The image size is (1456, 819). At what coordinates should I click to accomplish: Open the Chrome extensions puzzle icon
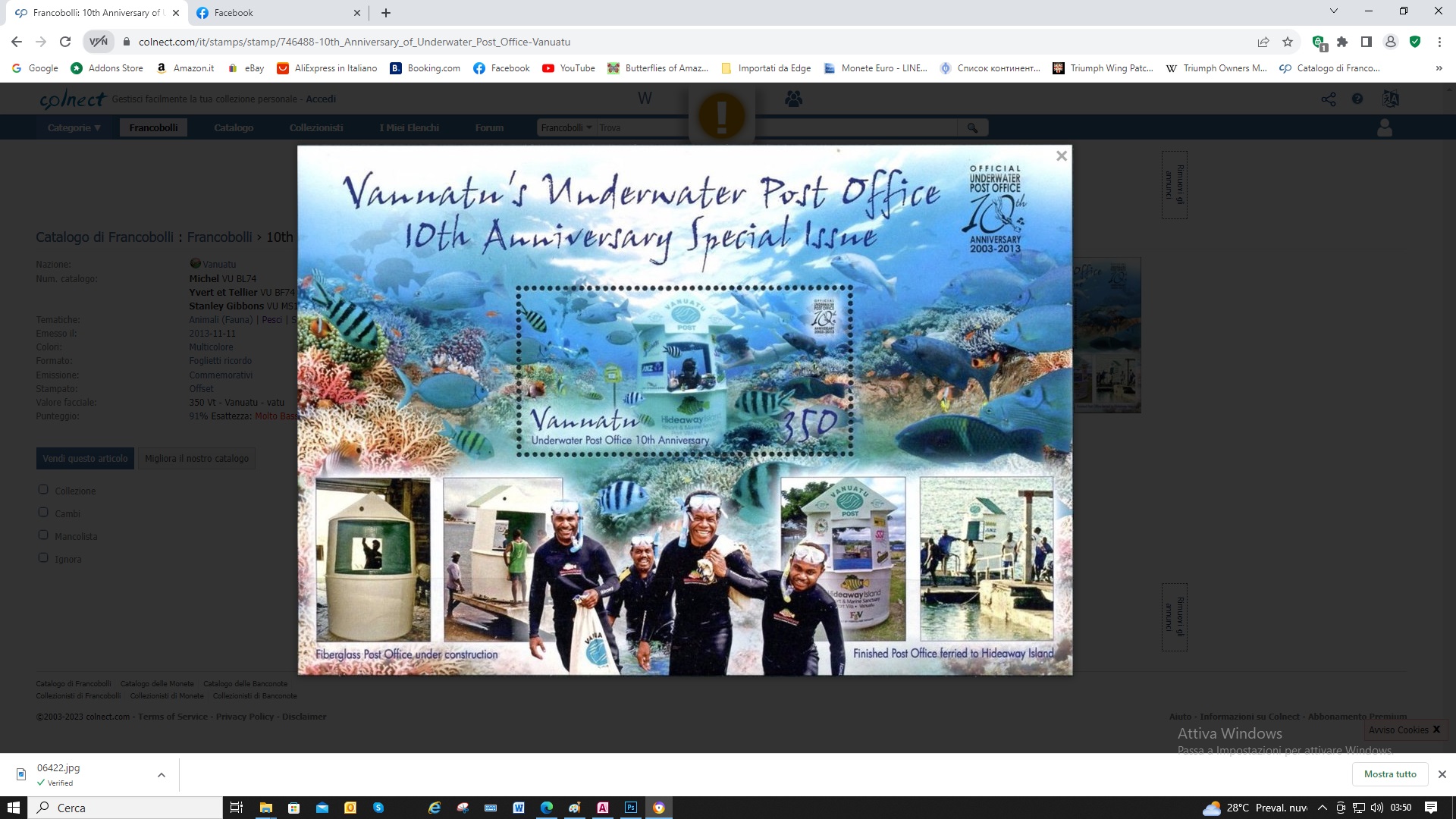click(1342, 42)
